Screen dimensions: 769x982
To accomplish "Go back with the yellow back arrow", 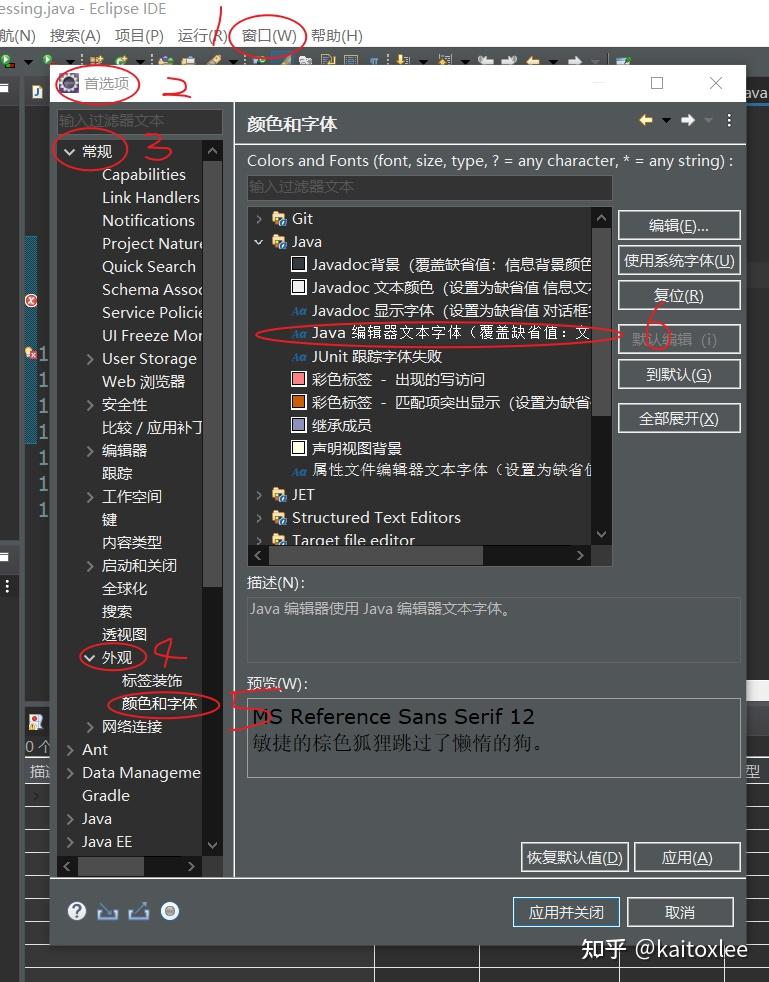I will (646, 120).
